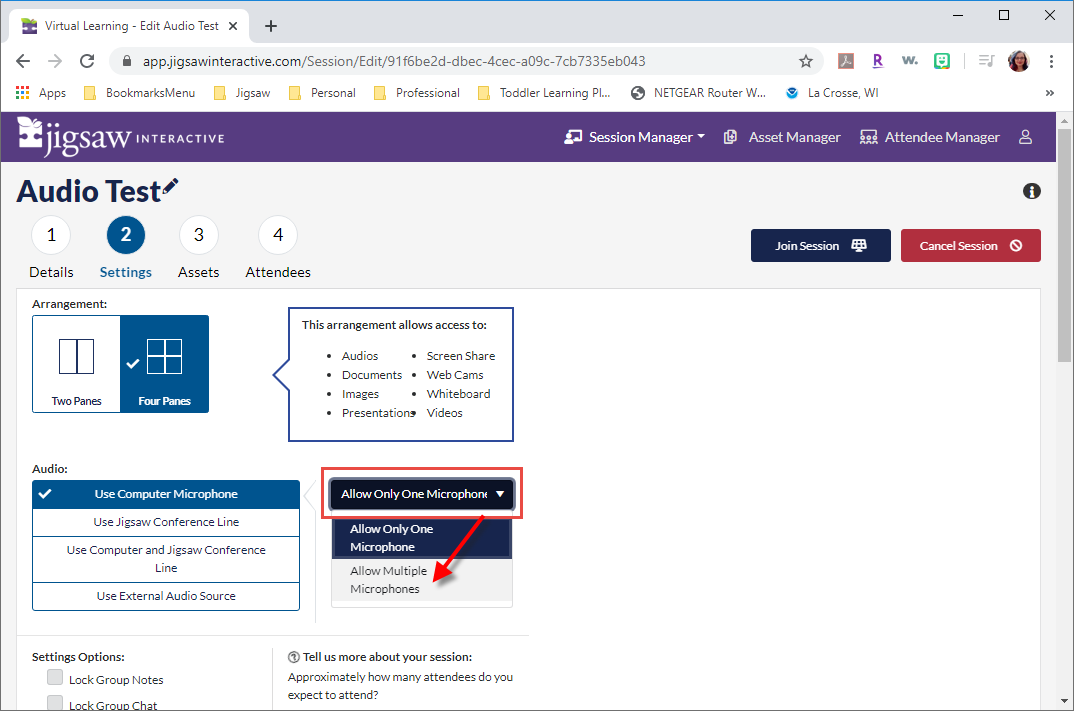Click the user profile icon in header

(1025, 137)
